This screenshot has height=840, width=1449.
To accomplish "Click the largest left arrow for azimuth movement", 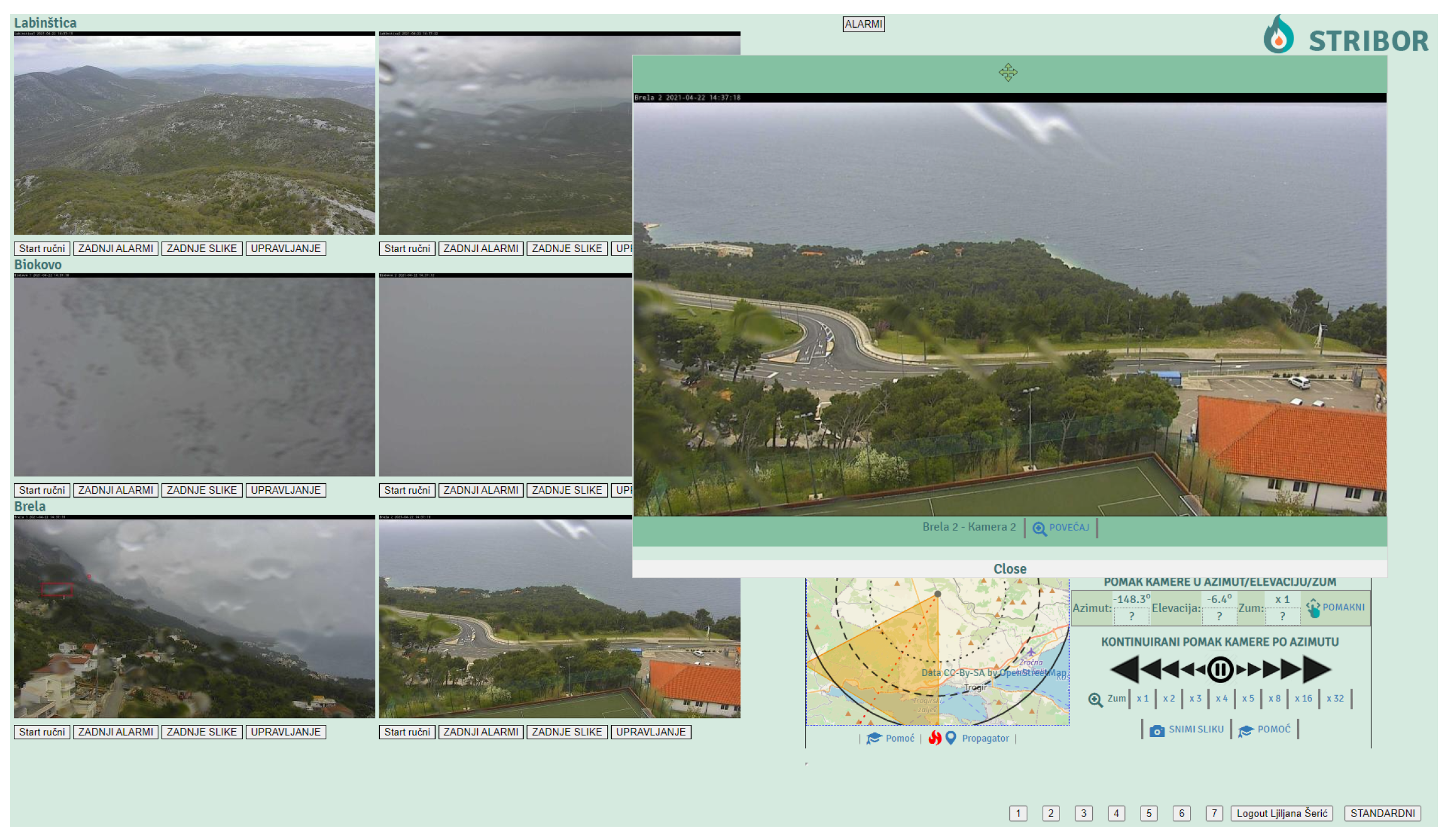I will [x=1124, y=669].
